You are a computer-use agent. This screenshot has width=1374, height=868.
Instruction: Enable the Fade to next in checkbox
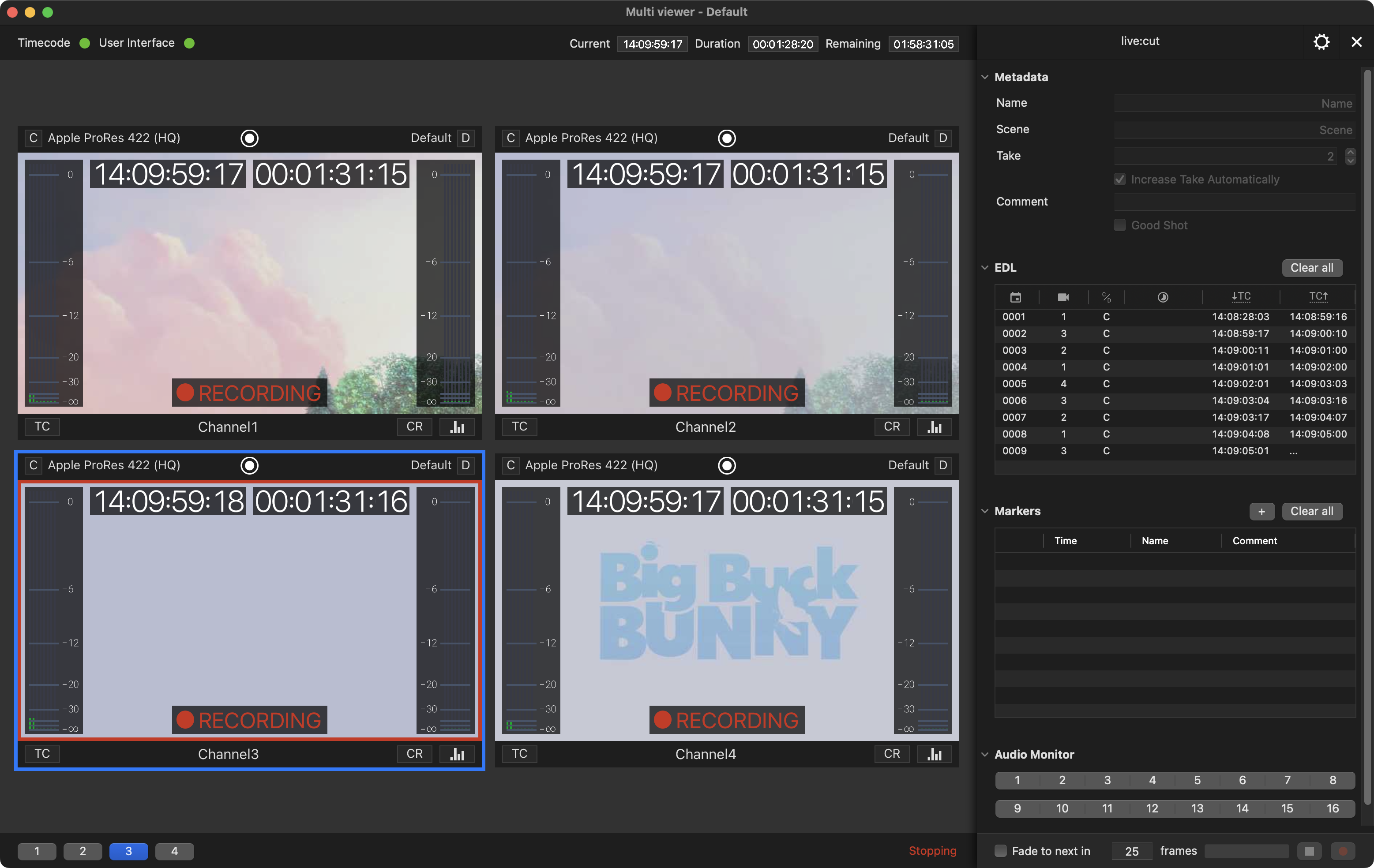coord(1000,851)
